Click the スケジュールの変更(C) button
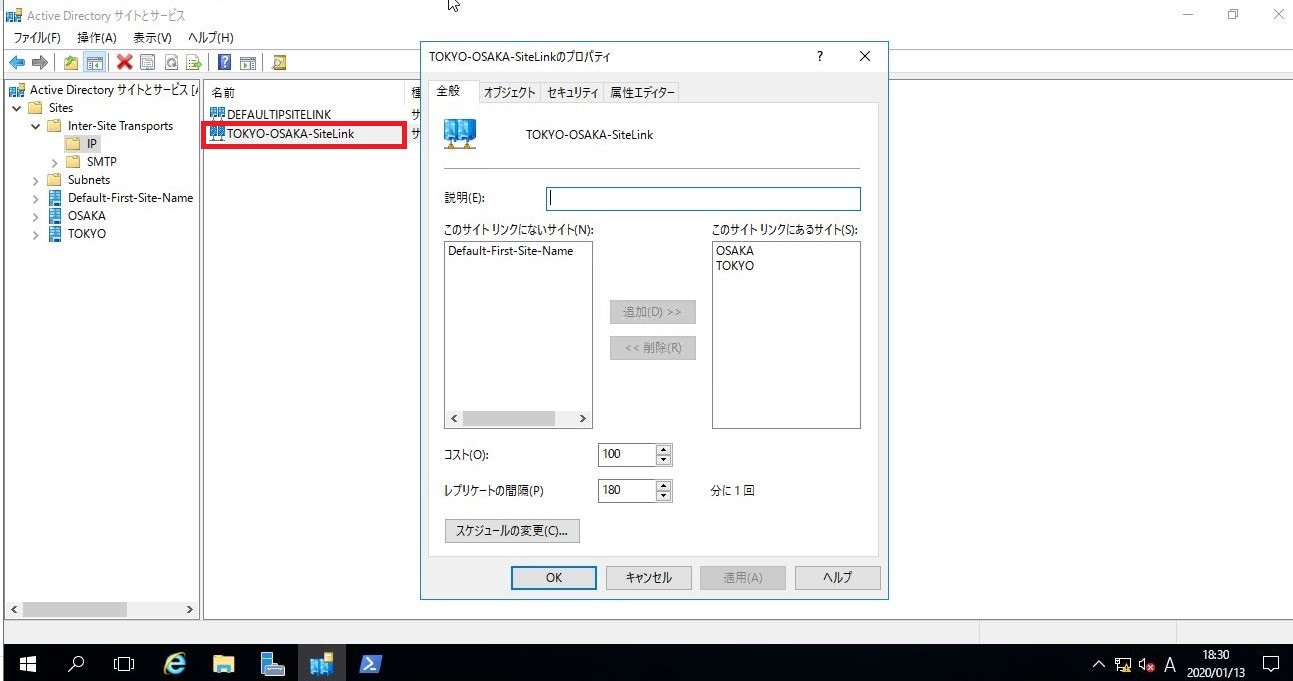This screenshot has width=1293, height=681. point(512,530)
